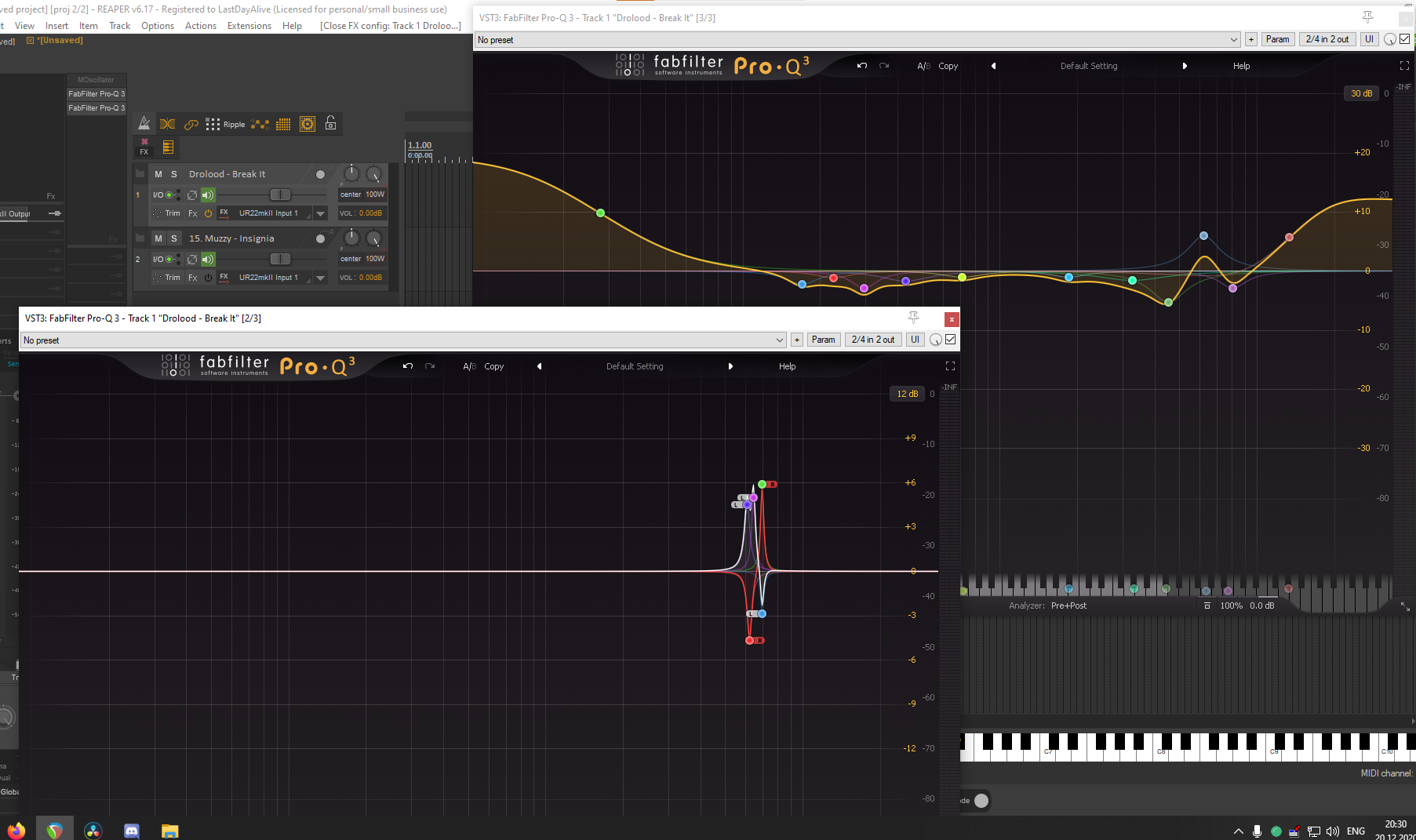The width and height of the screenshot is (1416, 840).
Task: Click Param button in lower Pro-Q 3 window
Action: pyautogui.click(x=824, y=340)
